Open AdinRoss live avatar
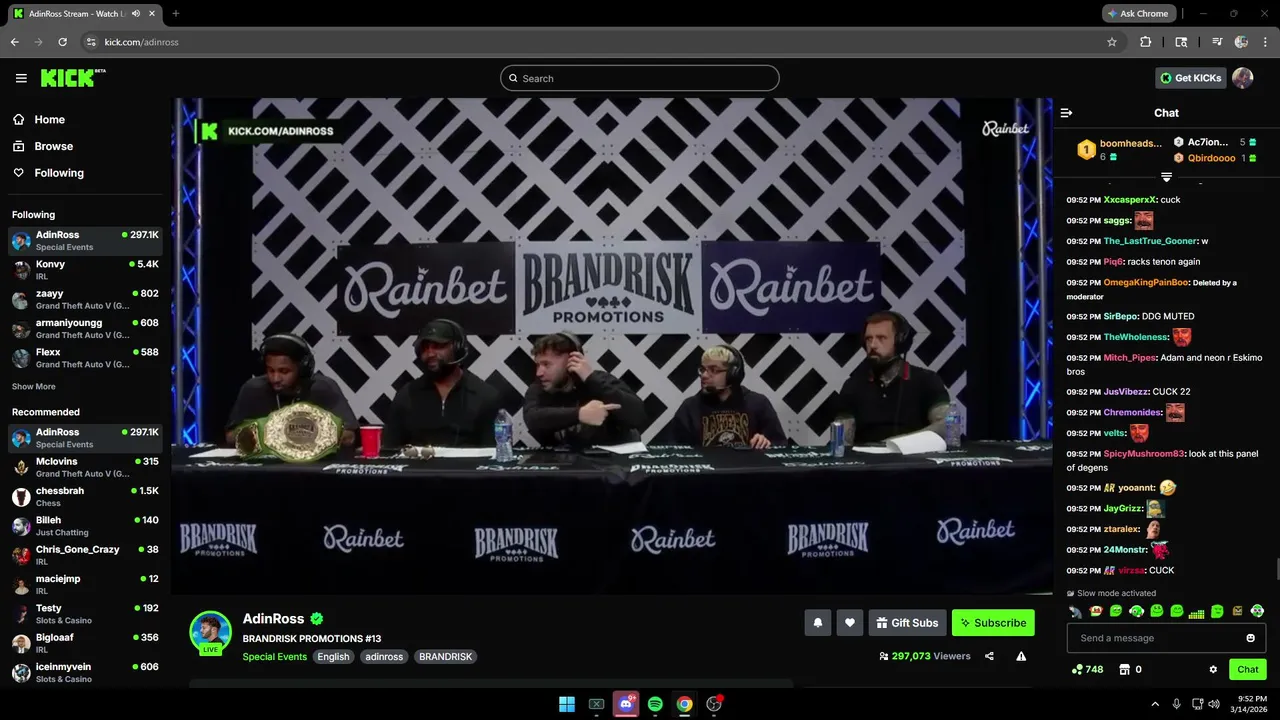Image resolution: width=1280 pixels, height=720 pixels. [211, 632]
